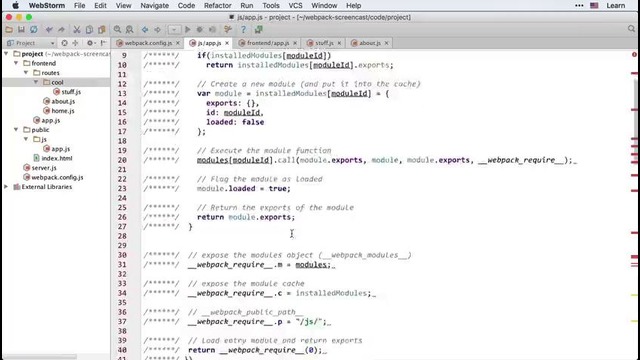Collapse the frontend folder
This screenshot has width=640, height=360.
pos(16,63)
